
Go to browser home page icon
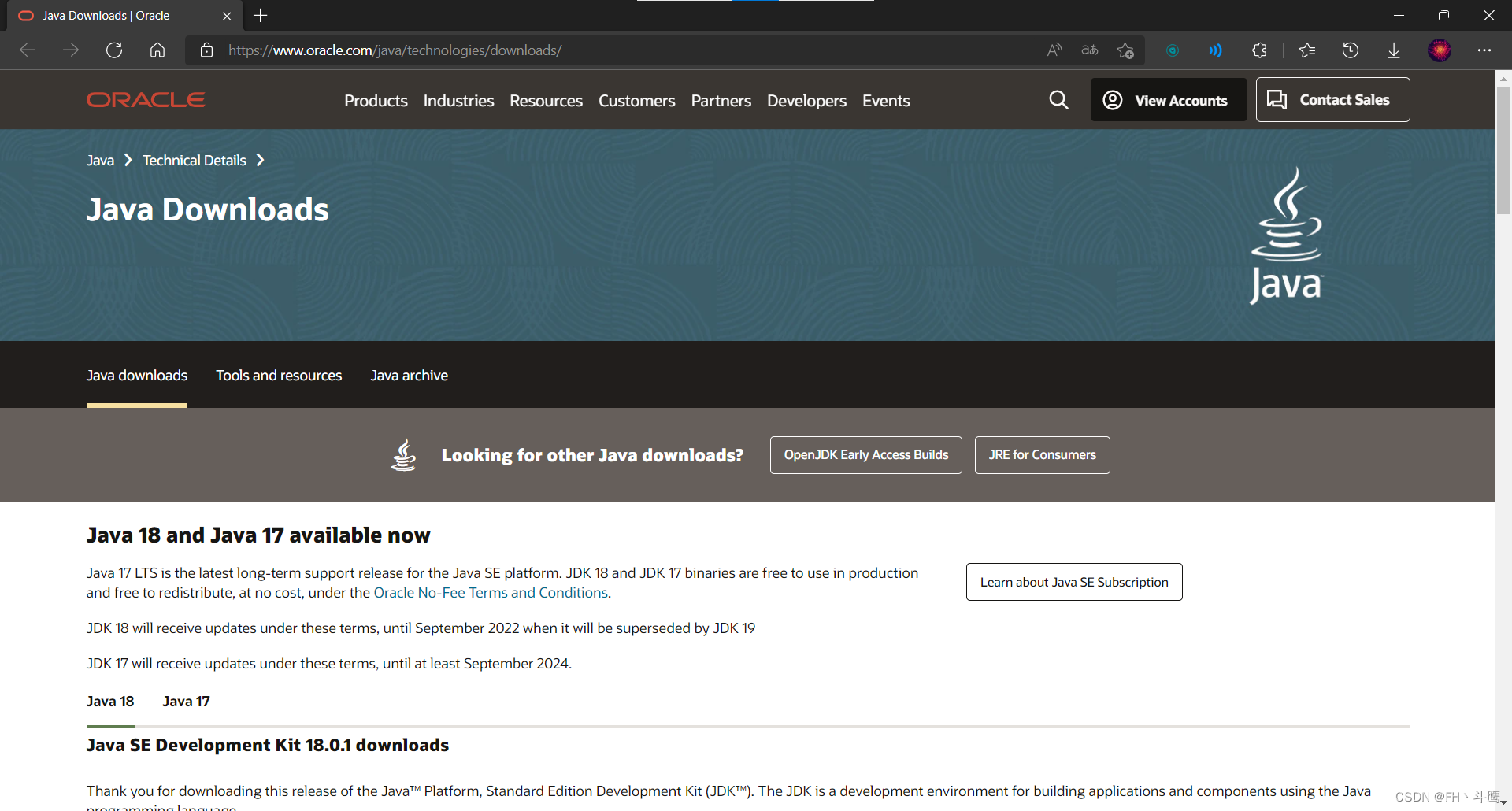tap(157, 50)
